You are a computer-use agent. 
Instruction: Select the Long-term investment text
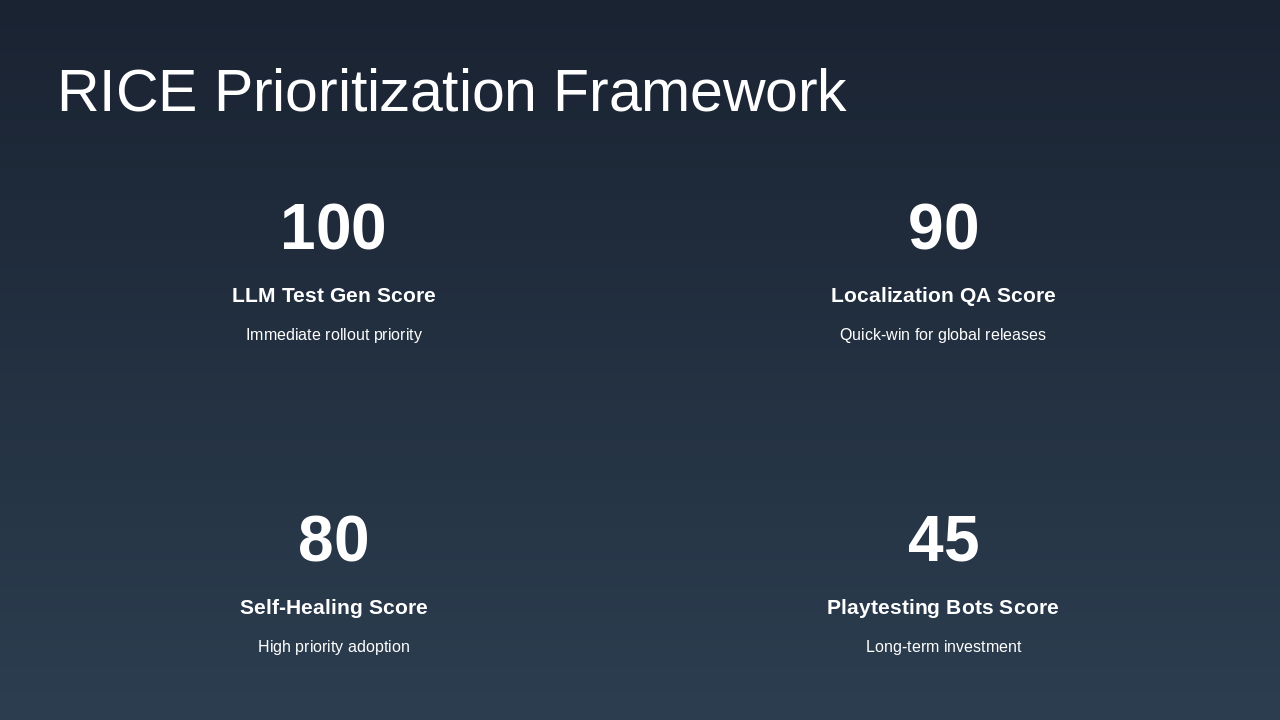coord(943,647)
